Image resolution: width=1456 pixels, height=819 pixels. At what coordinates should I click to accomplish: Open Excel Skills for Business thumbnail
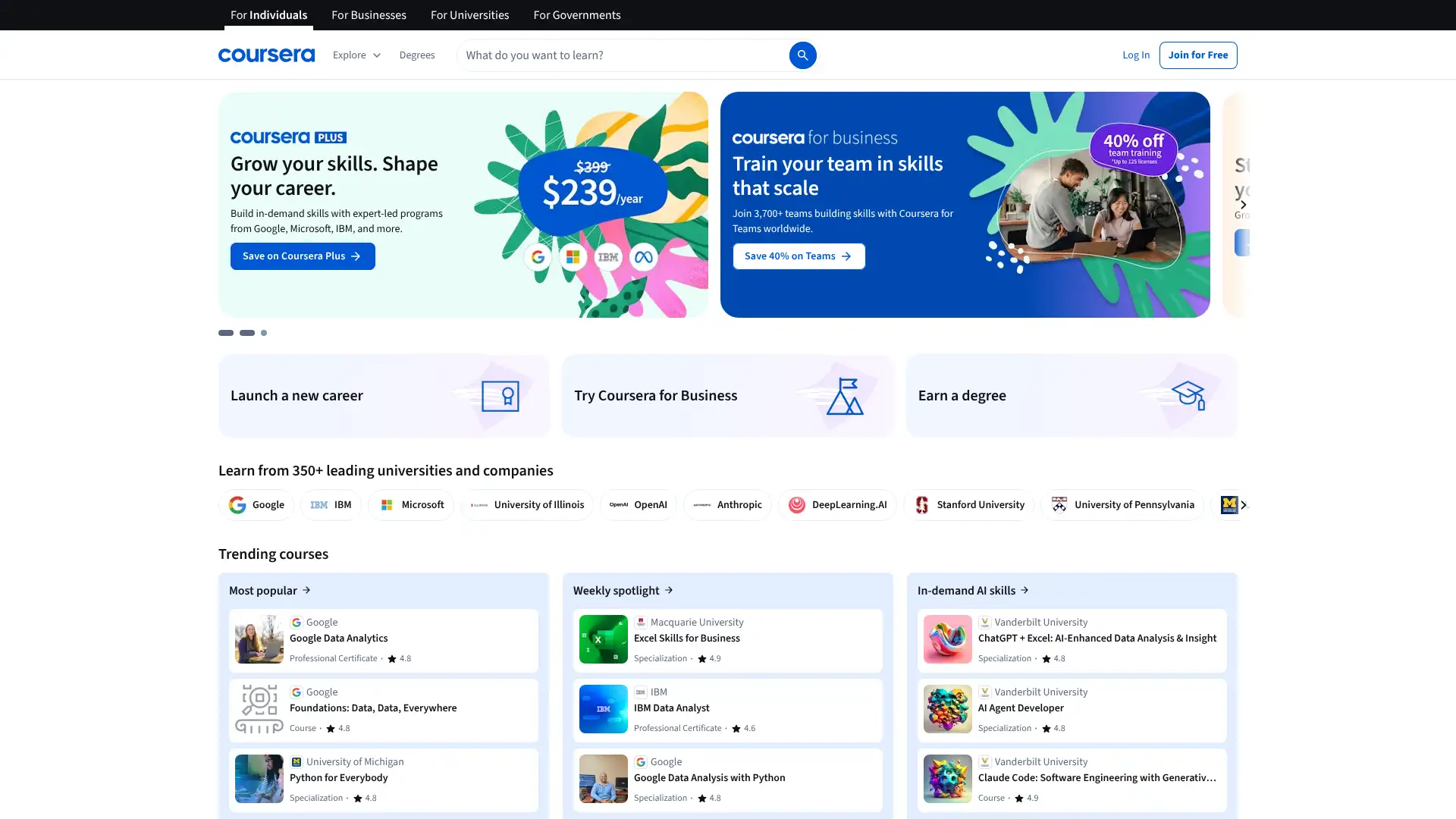604,639
